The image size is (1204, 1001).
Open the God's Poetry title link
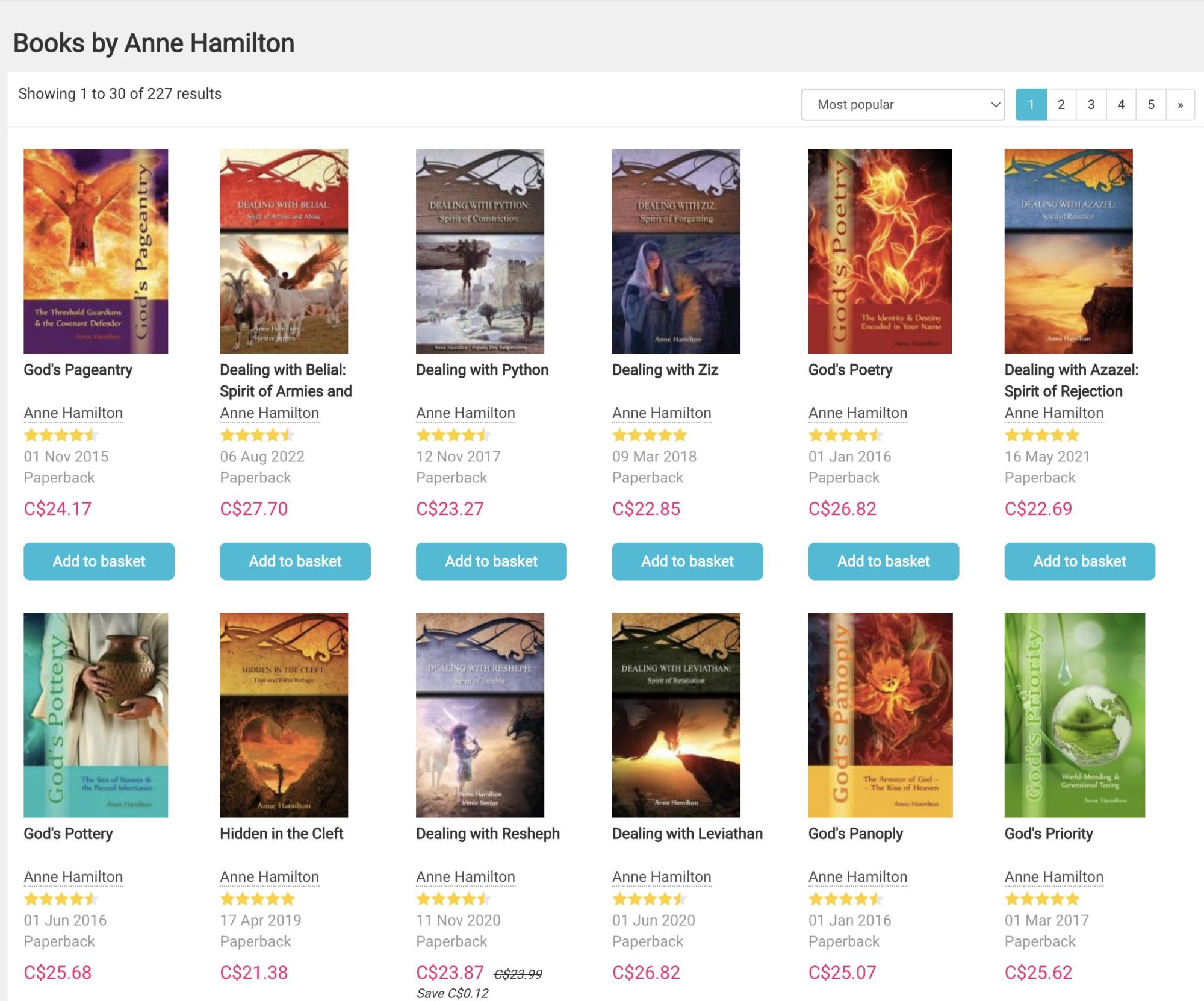click(851, 370)
